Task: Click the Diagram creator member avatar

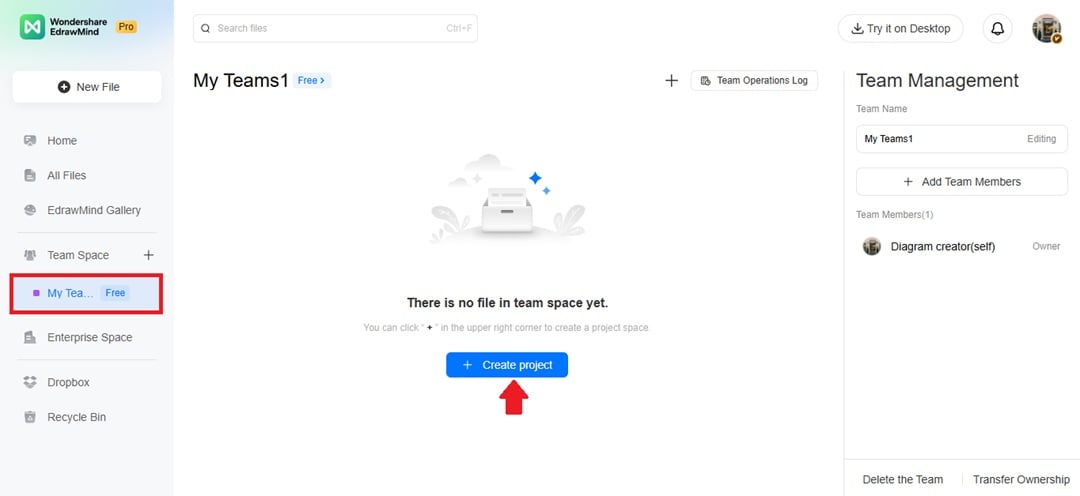Action: [872, 247]
